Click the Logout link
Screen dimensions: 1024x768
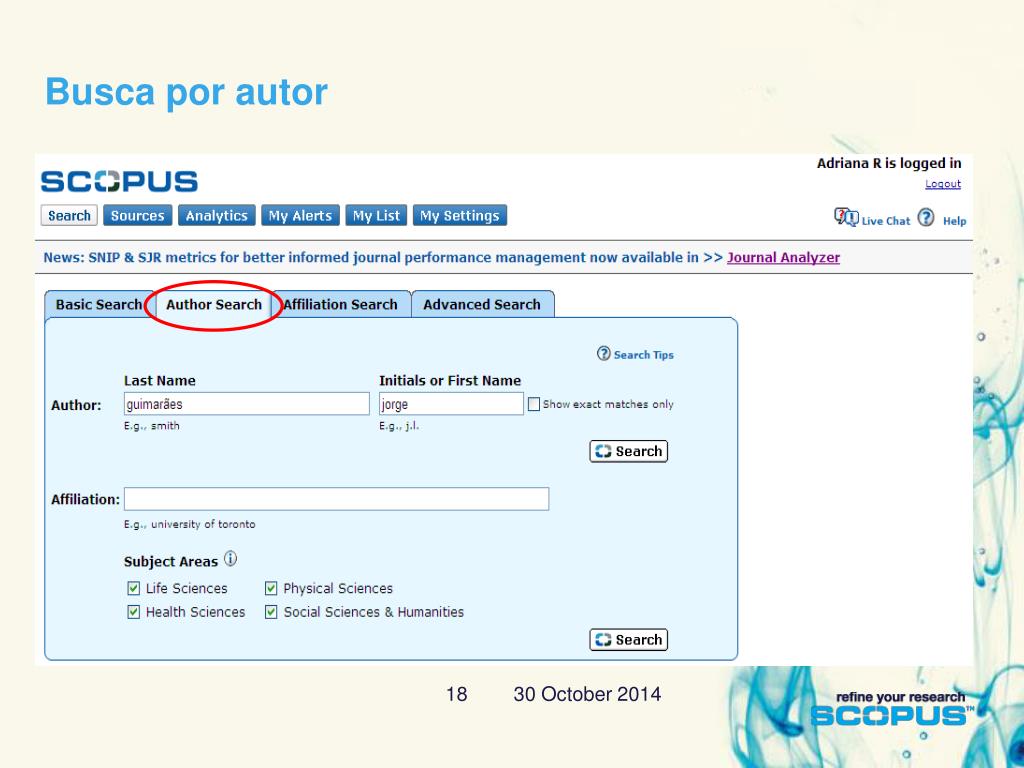tap(943, 184)
